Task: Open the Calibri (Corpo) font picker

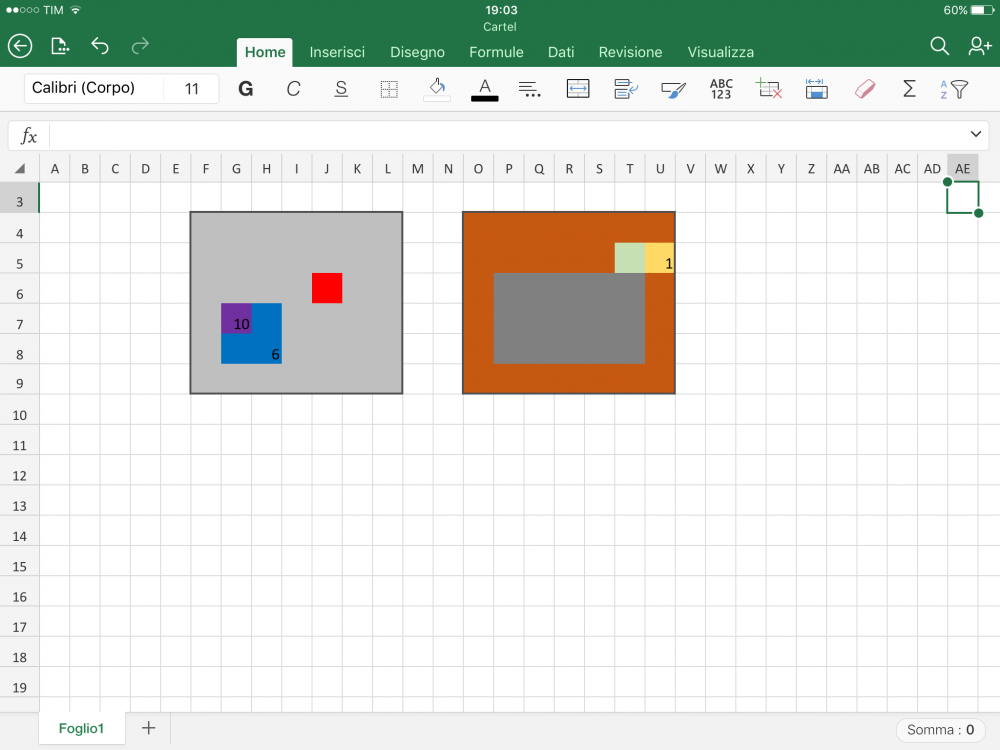Action: point(94,88)
